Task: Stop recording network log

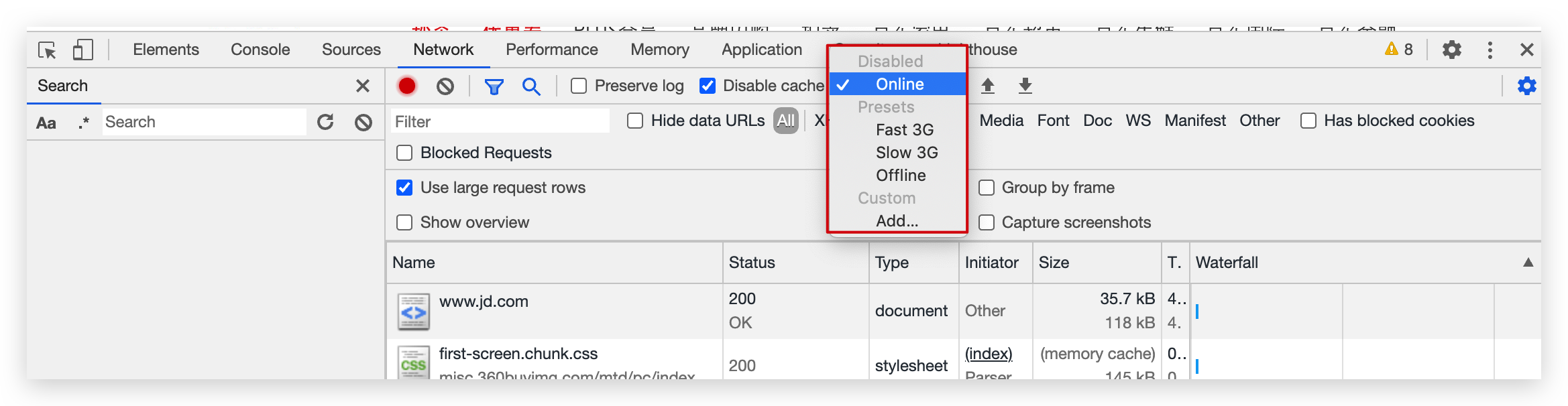Action: [x=407, y=86]
